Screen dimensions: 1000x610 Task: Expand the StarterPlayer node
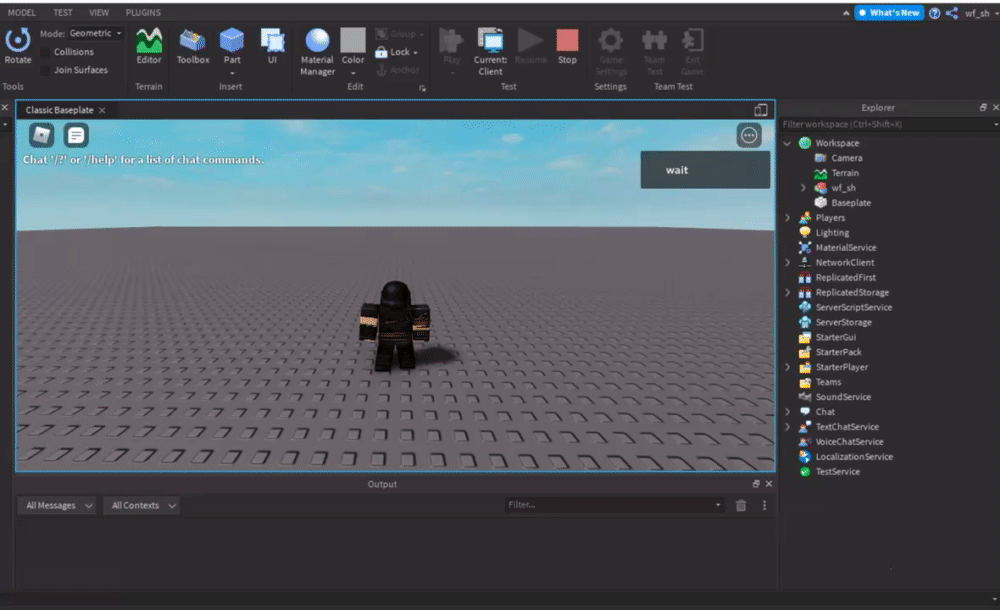(787, 367)
